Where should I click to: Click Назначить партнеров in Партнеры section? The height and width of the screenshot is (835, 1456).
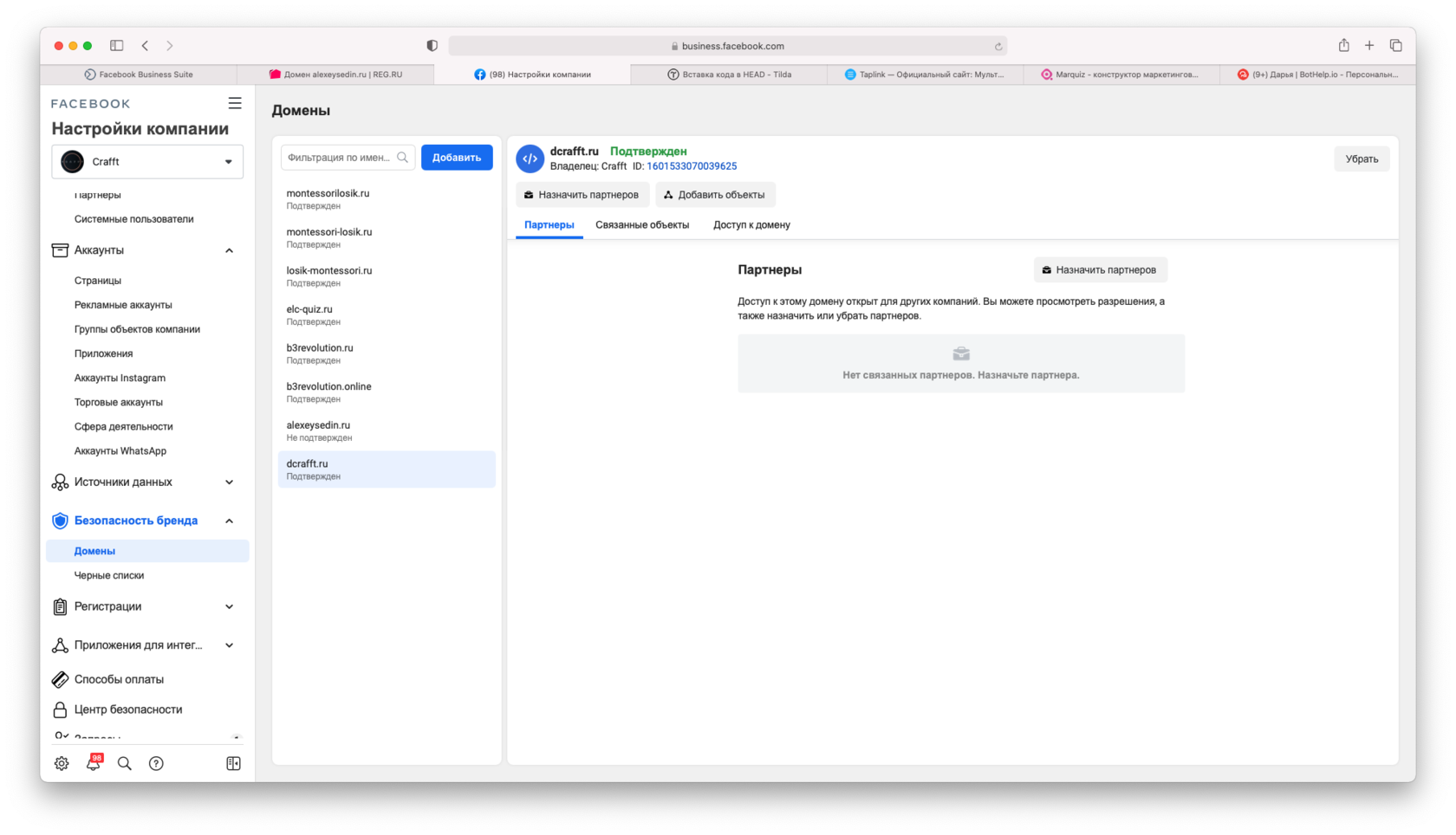tap(1100, 270)
